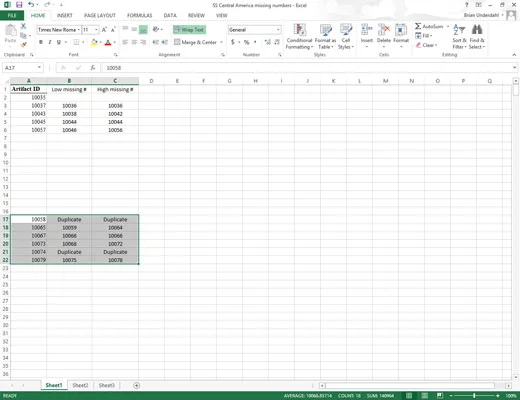Open the font color red A swatch
Screen dimensions: 520x400
tap(108, 42)
